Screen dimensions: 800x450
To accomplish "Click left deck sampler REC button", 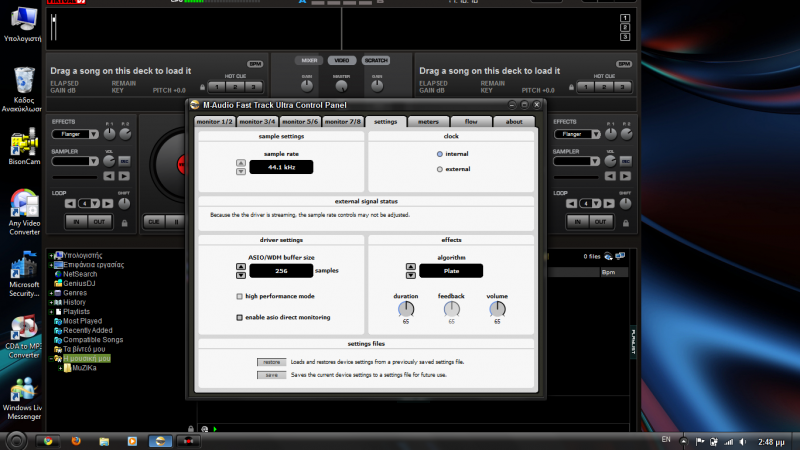I will (124, 161).
